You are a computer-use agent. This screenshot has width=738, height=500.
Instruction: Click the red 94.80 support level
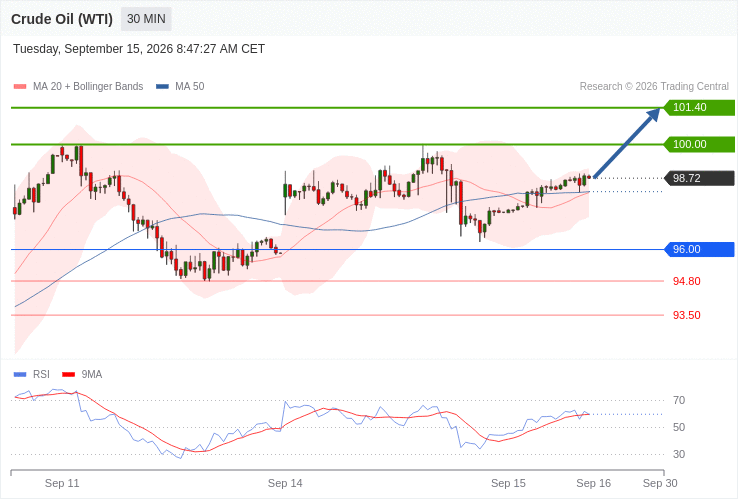coord(686,282)
